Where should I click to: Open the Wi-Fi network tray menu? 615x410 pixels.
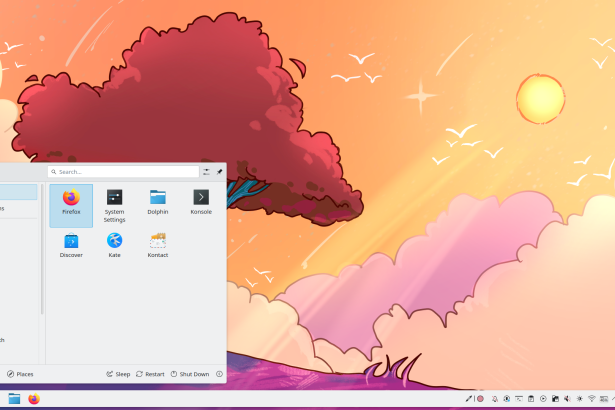[x=592, y=399]
